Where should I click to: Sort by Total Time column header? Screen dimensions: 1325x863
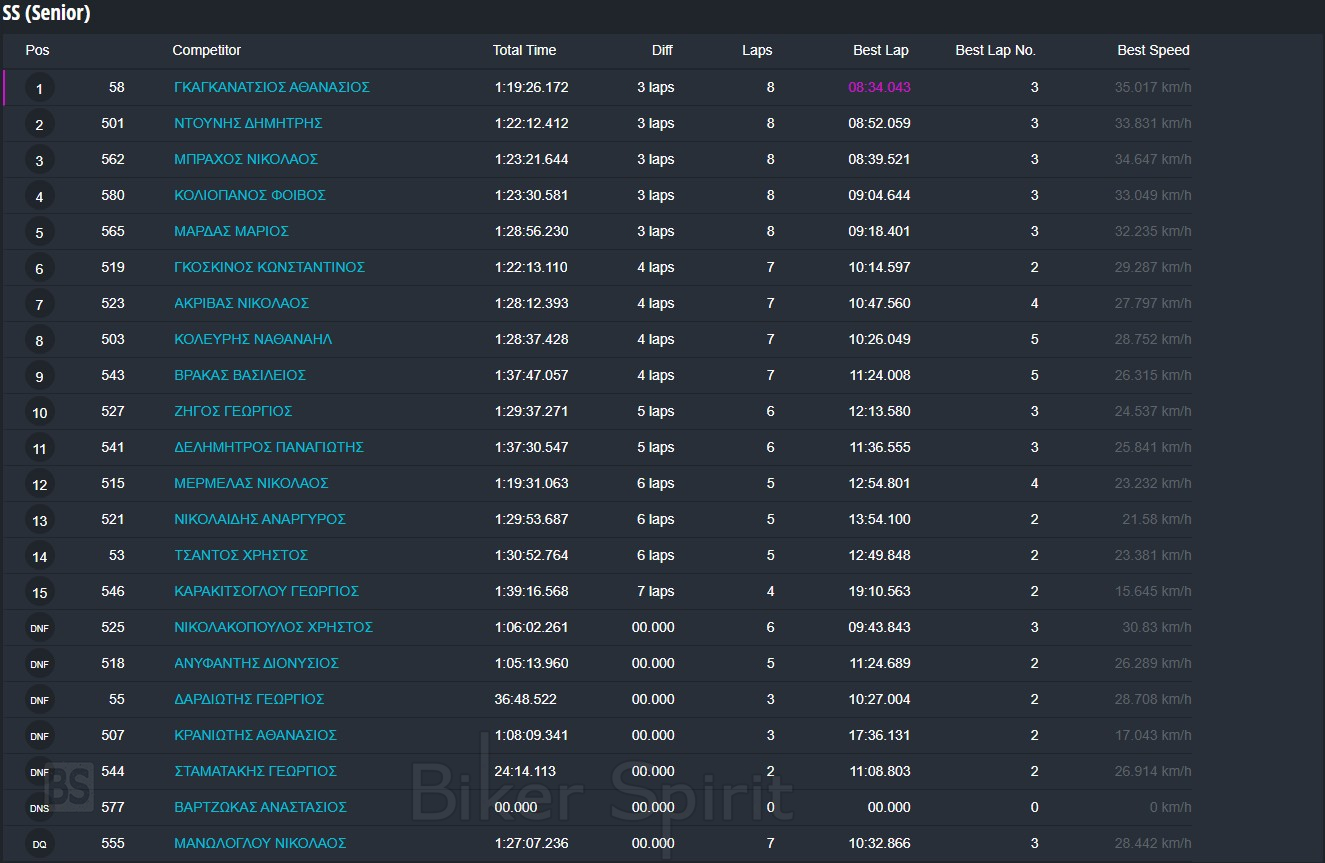(524, 50)
